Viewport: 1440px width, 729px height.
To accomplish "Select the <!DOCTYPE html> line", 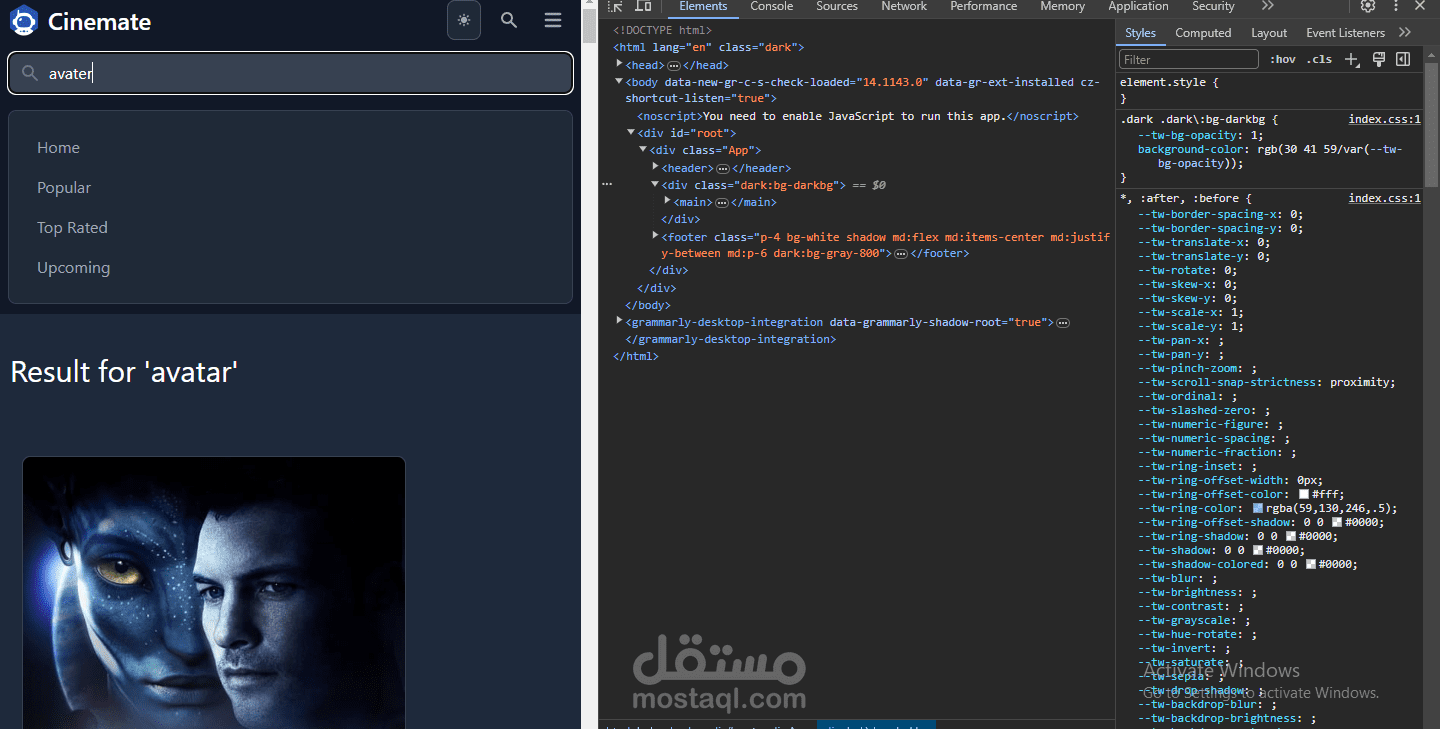I will [662, 30].
